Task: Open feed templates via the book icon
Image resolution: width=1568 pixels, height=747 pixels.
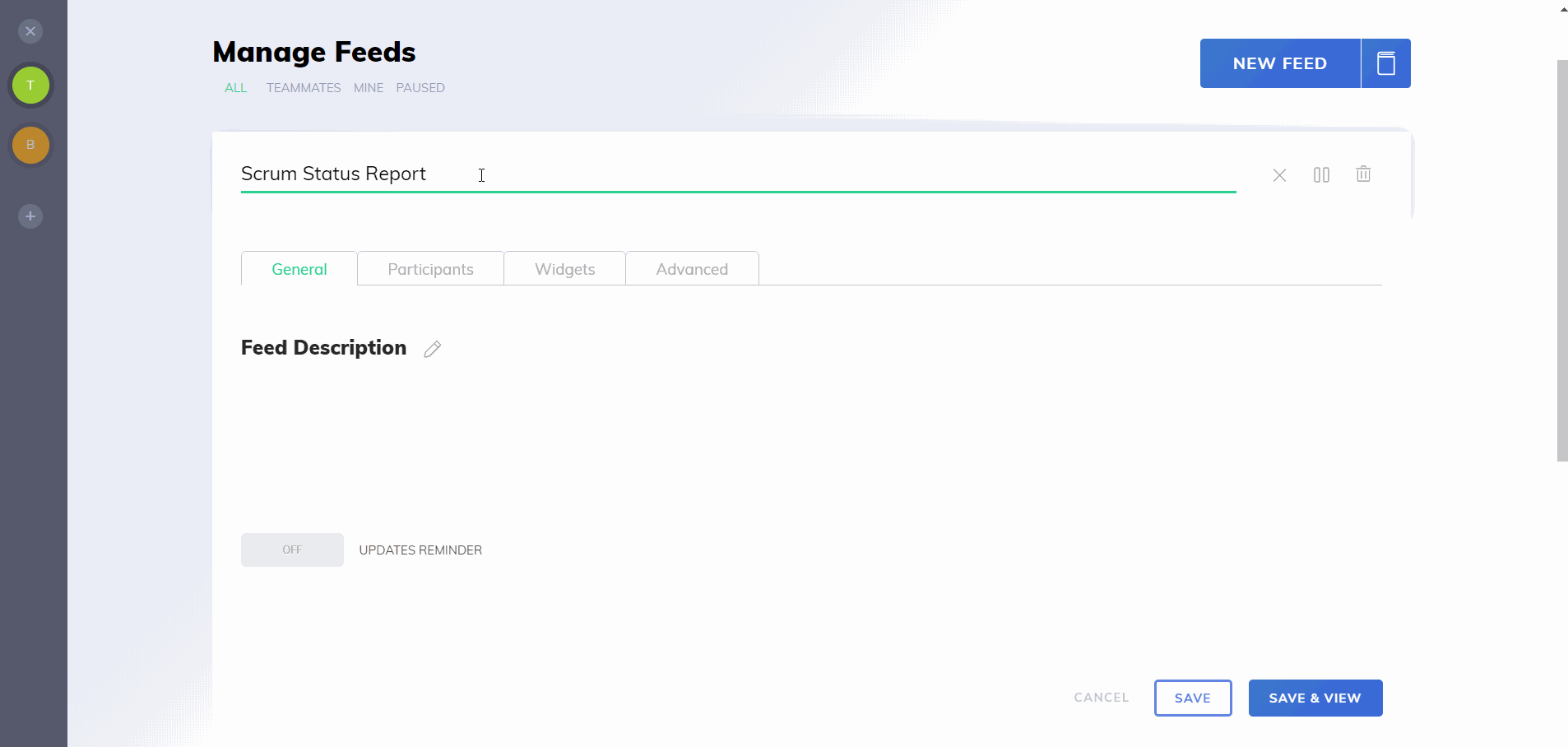Action: 1386,63
